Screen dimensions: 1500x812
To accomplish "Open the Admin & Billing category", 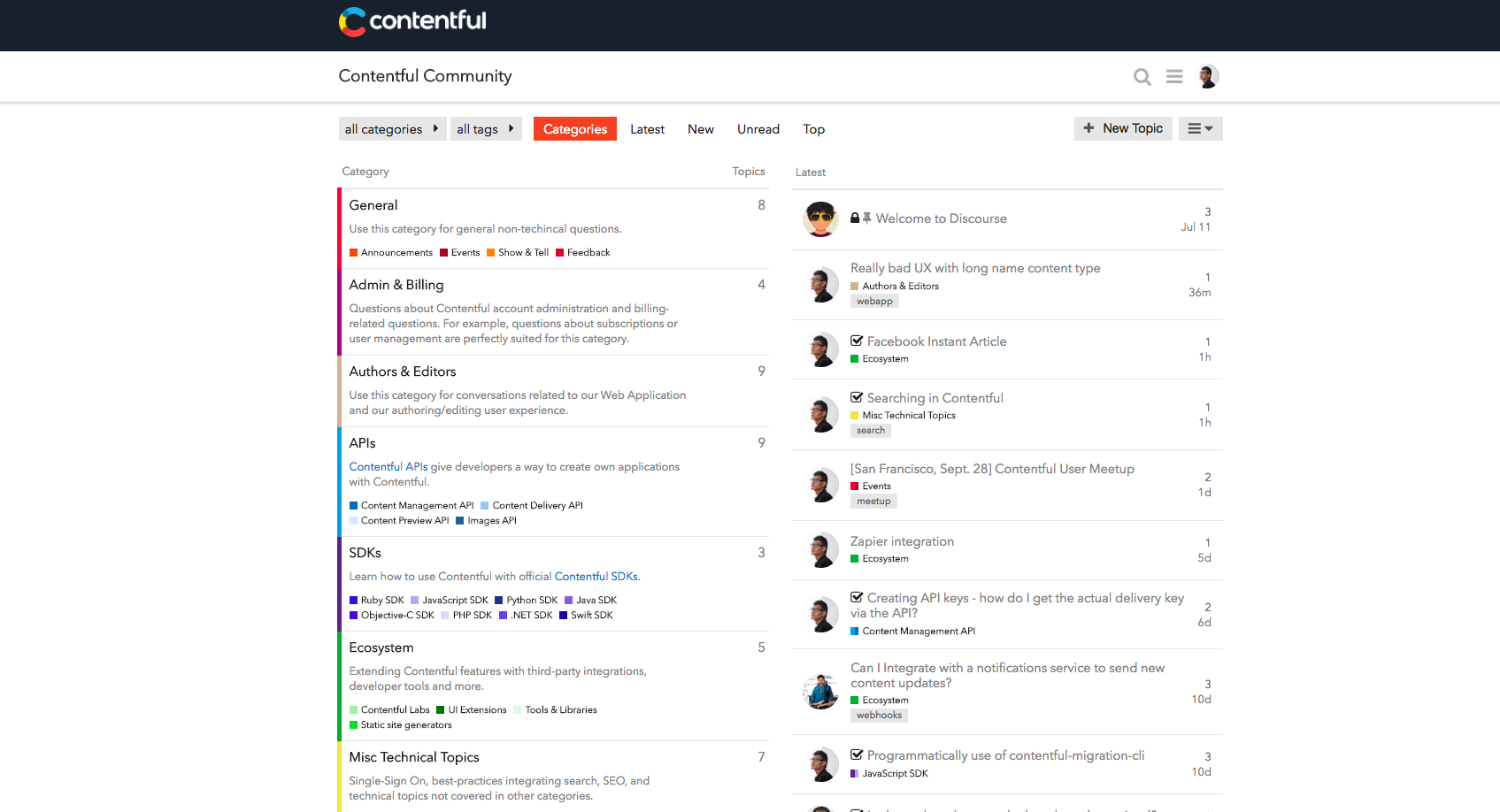I will pos(396,285).
